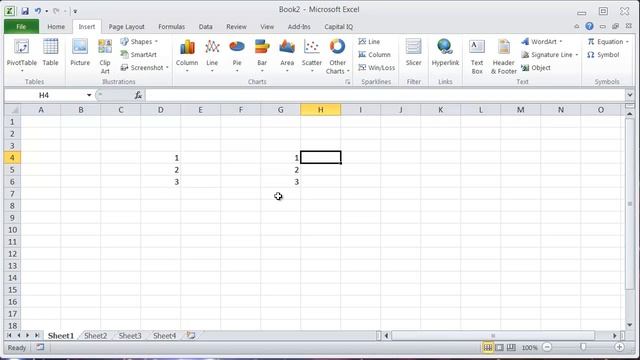Insert a Line chart
The height and width of the screenshot is (360, 640).
click(212, 56)
